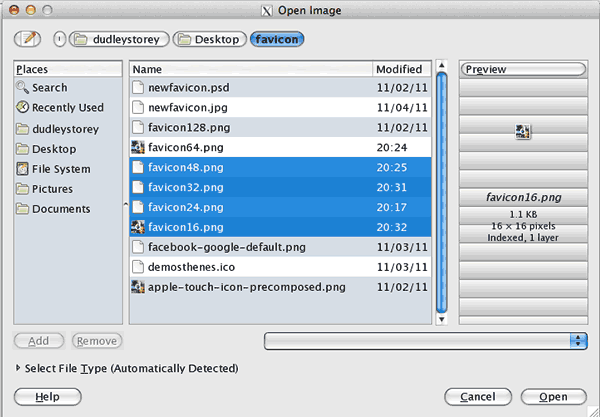The image size is (600, 417).
Task: Select apple-touch-icon-precomposed.png file
Action: (280, 287)
